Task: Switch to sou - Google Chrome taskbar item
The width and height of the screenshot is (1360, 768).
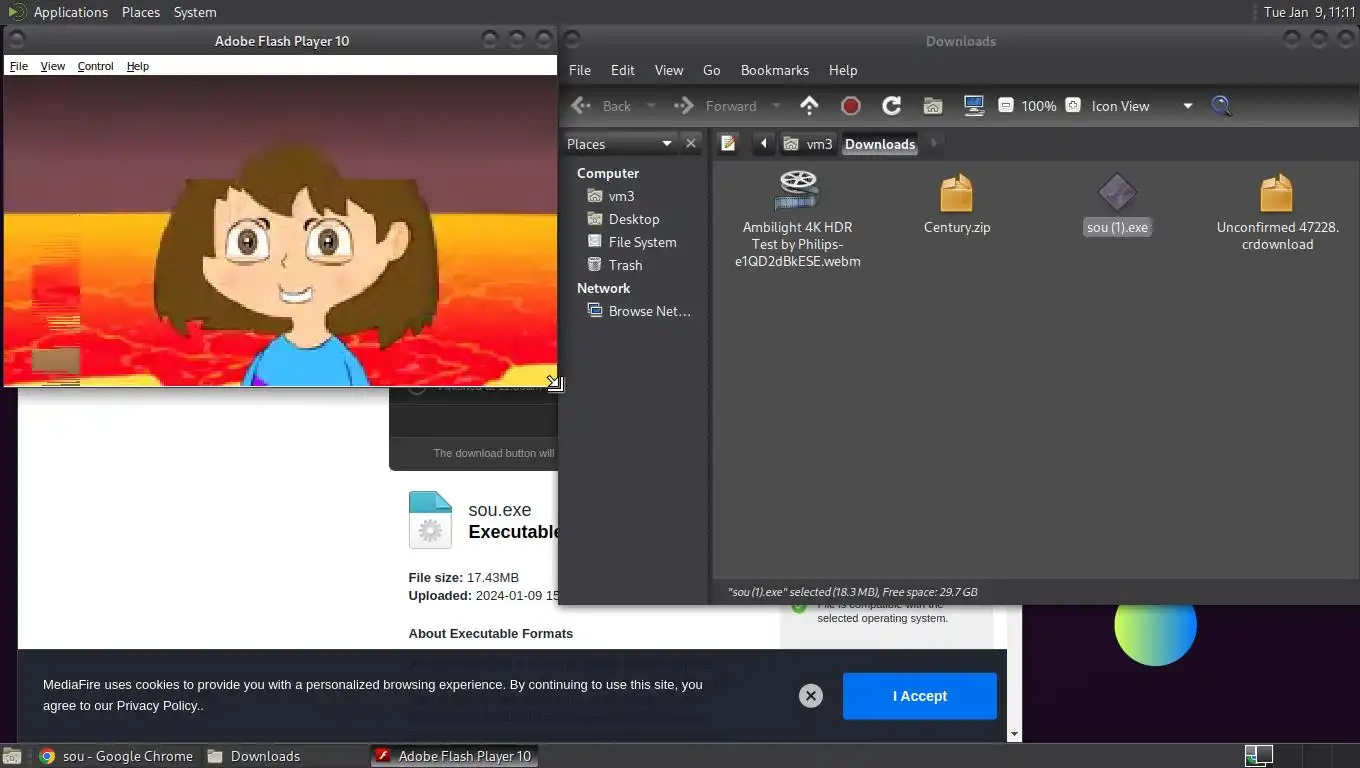Action: click(116, 756)
